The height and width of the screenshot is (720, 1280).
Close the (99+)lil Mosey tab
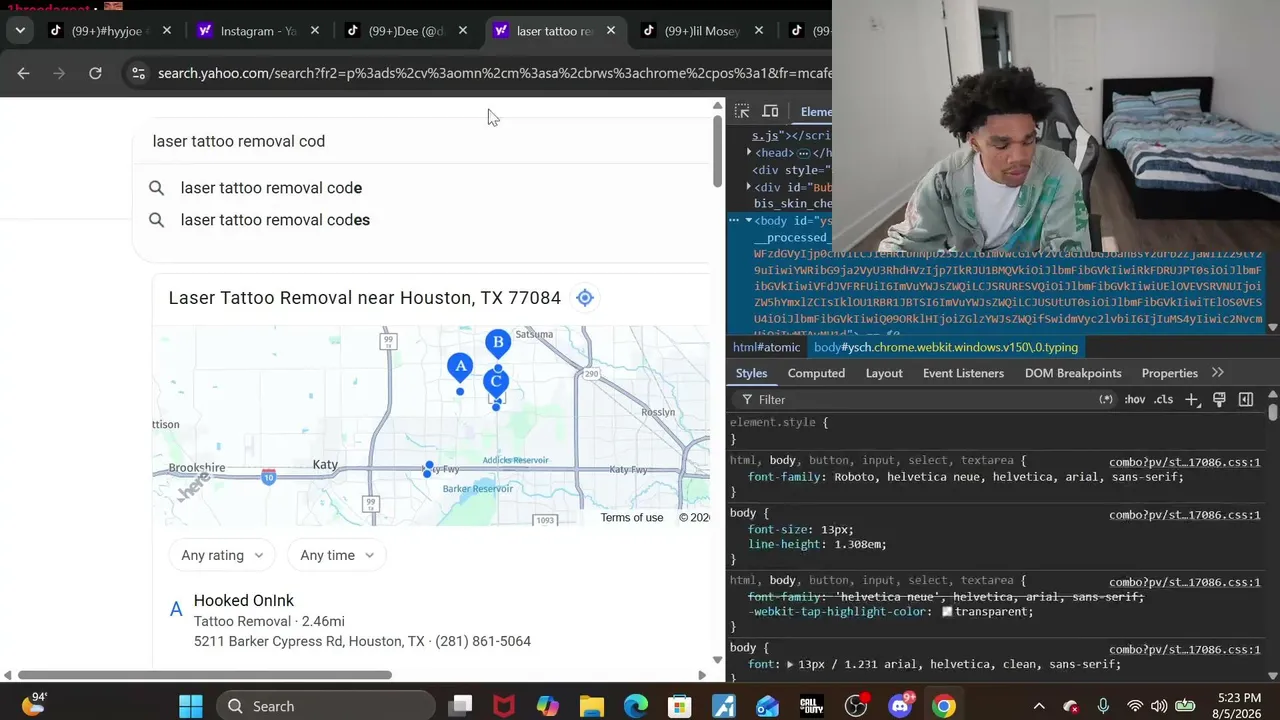(x=759, y=31)
